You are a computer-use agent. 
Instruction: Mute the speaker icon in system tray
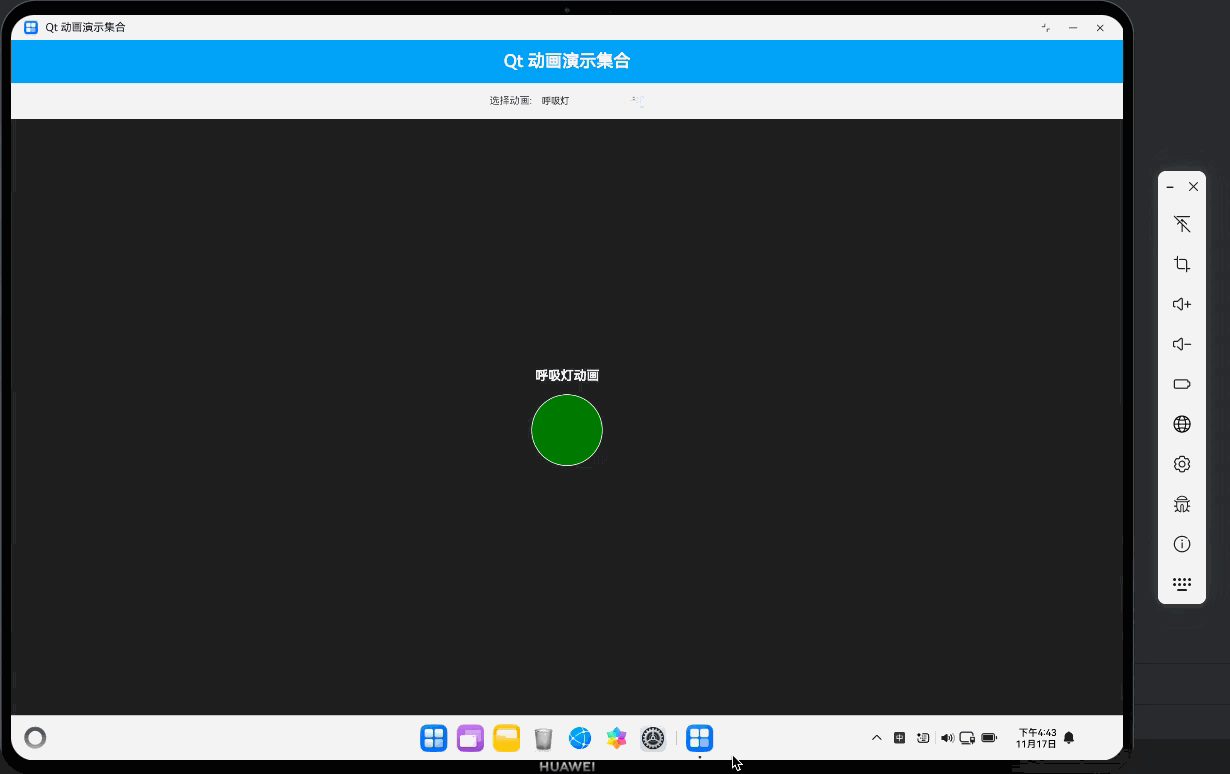(946, 737)
